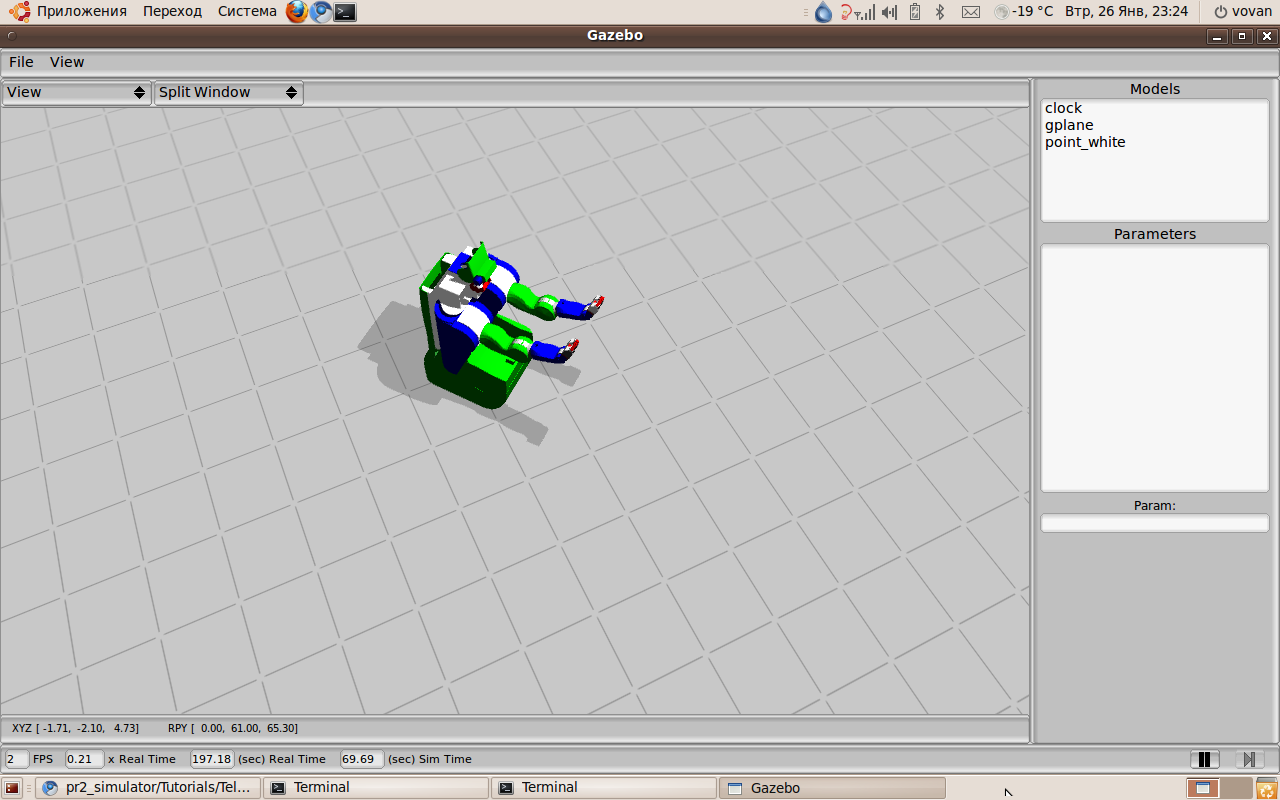Open the Split Window dropdown
Image resolution: width=1280 pixels, height=800 pixels.
point(228,92)
